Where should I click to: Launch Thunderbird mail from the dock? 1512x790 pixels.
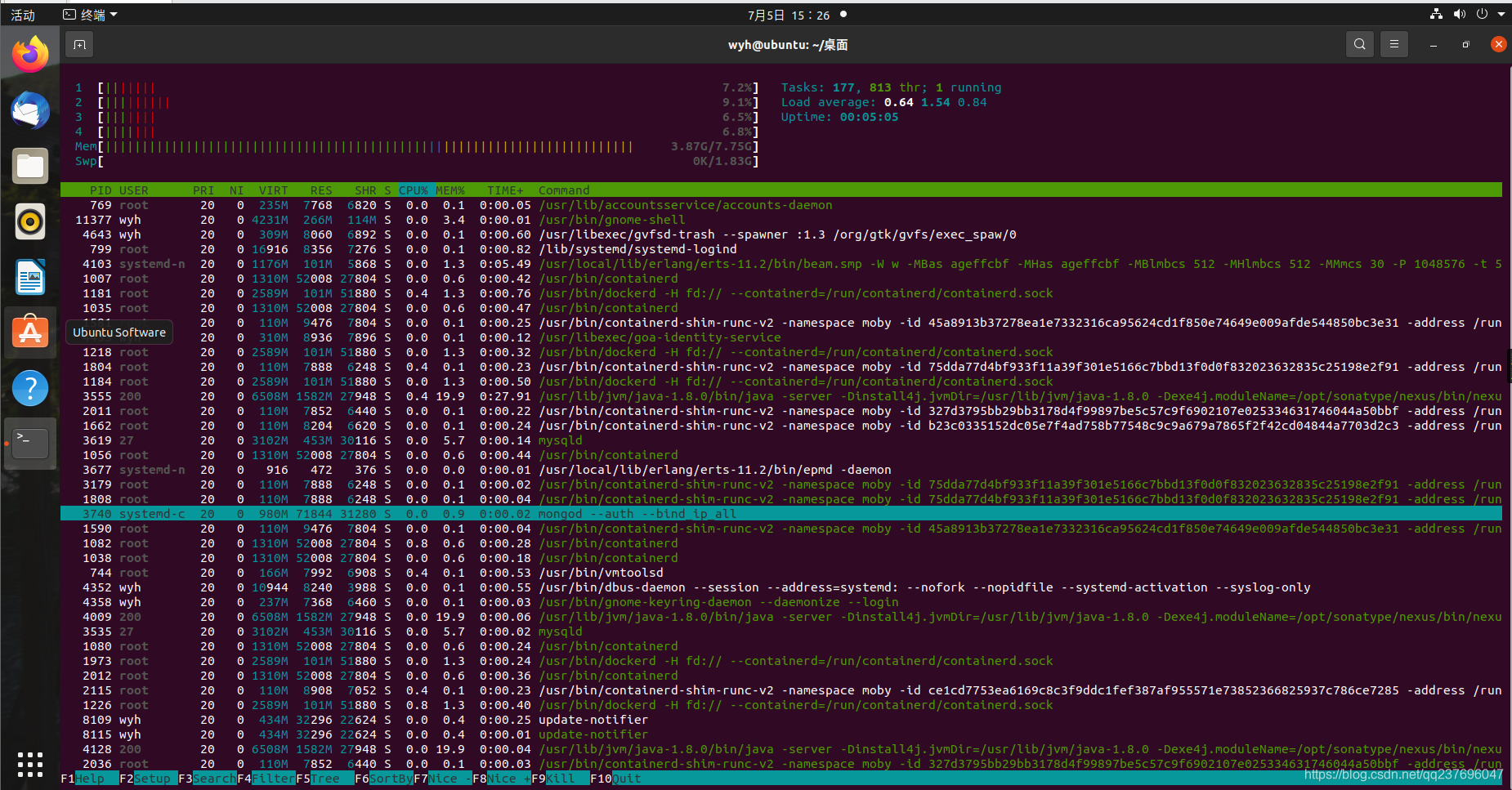point(30,110)
